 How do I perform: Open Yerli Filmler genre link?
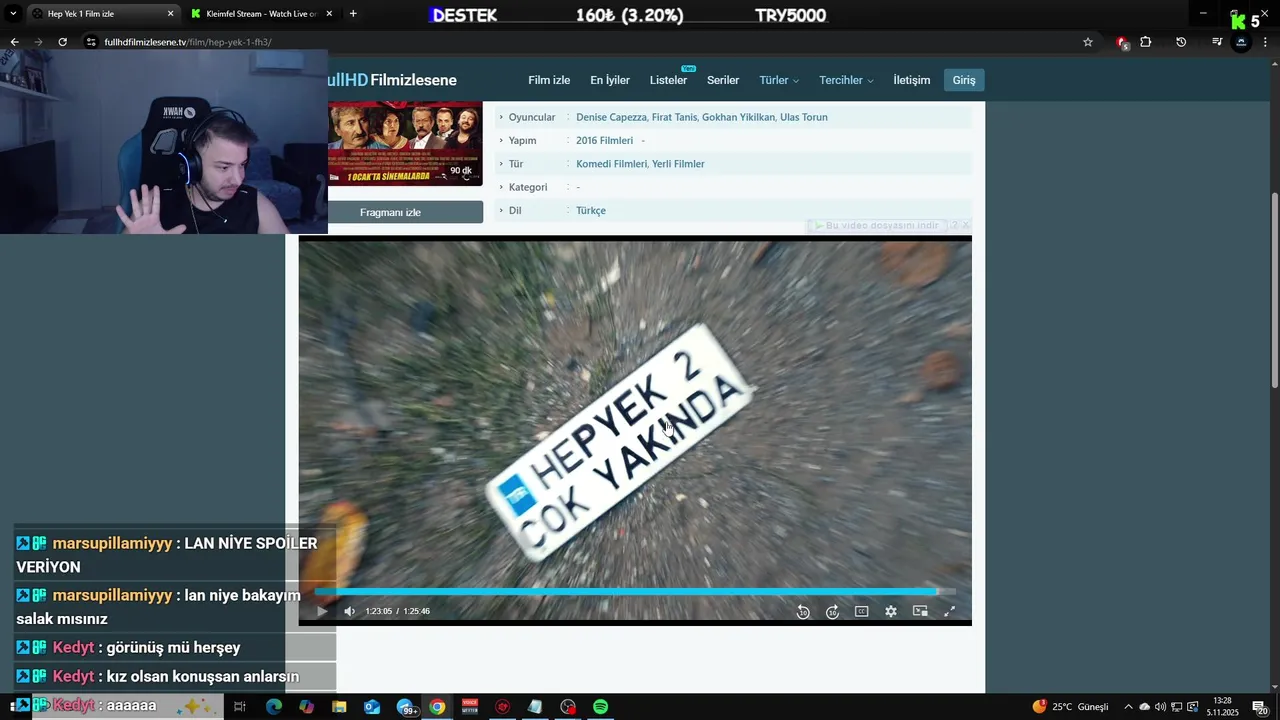pyautogui.click(x=678, y=164)
